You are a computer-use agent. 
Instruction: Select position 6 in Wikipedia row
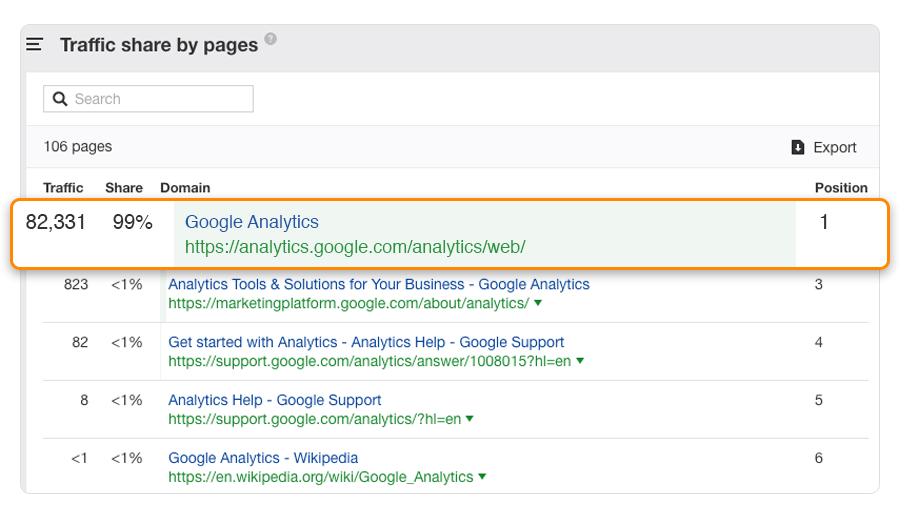pyautogui.click(x=818, y=458)
